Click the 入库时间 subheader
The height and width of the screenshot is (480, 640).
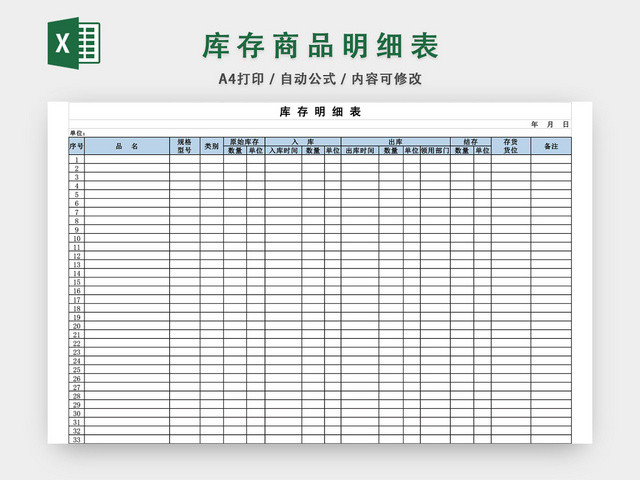point(283,150)
